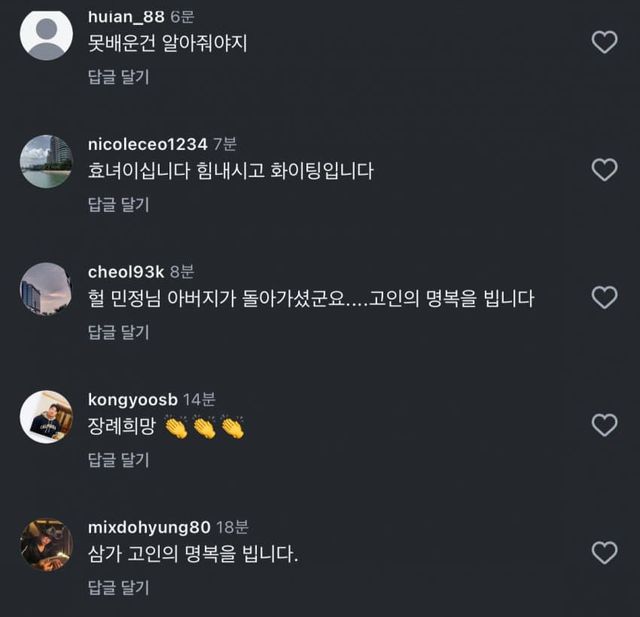Reply to mixdohyung80's comment
This screenshot has width=640, height=617.
(x=118, y=587)
